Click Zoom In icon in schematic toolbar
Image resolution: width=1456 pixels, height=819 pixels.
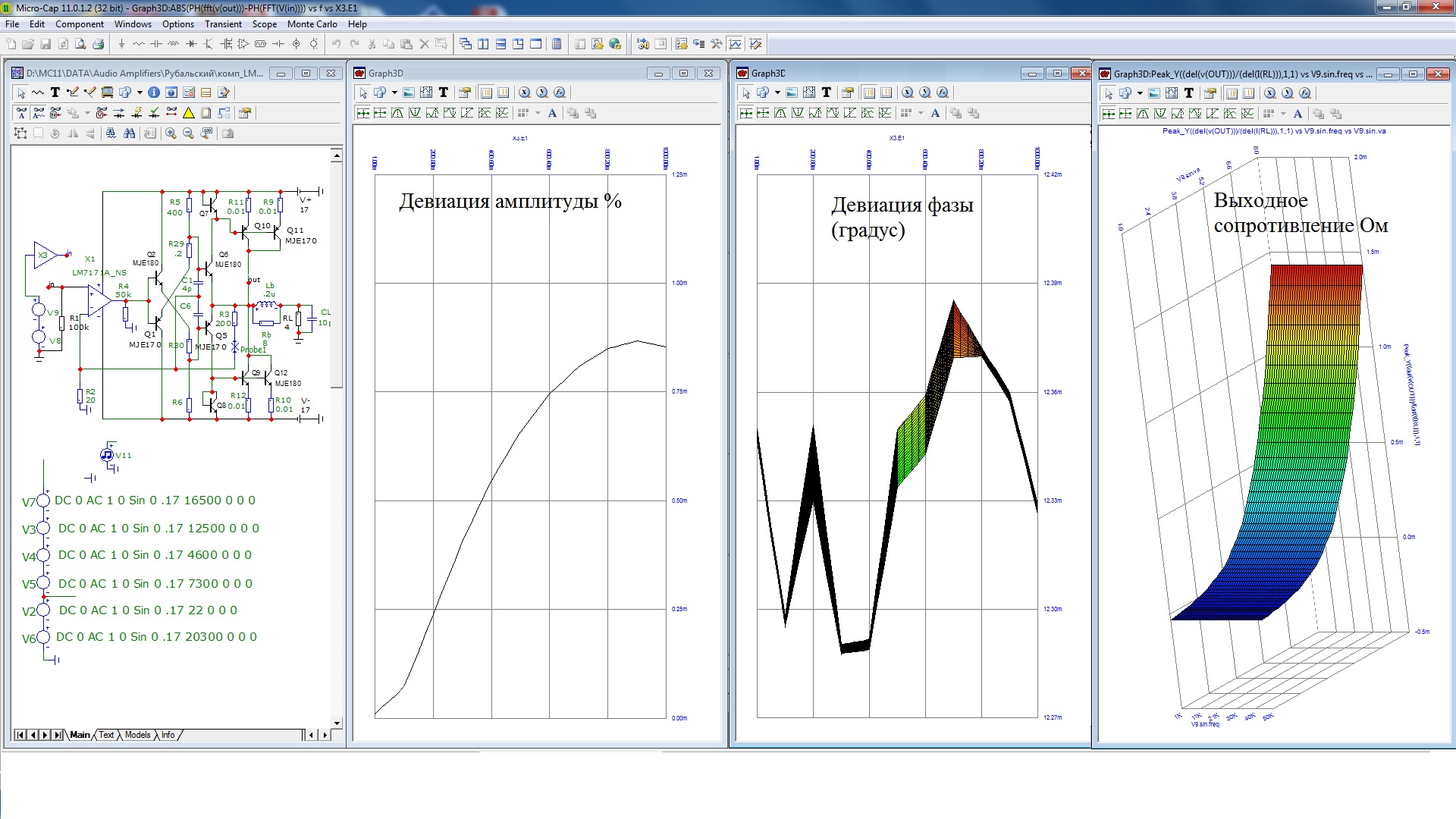click(171, 133)
